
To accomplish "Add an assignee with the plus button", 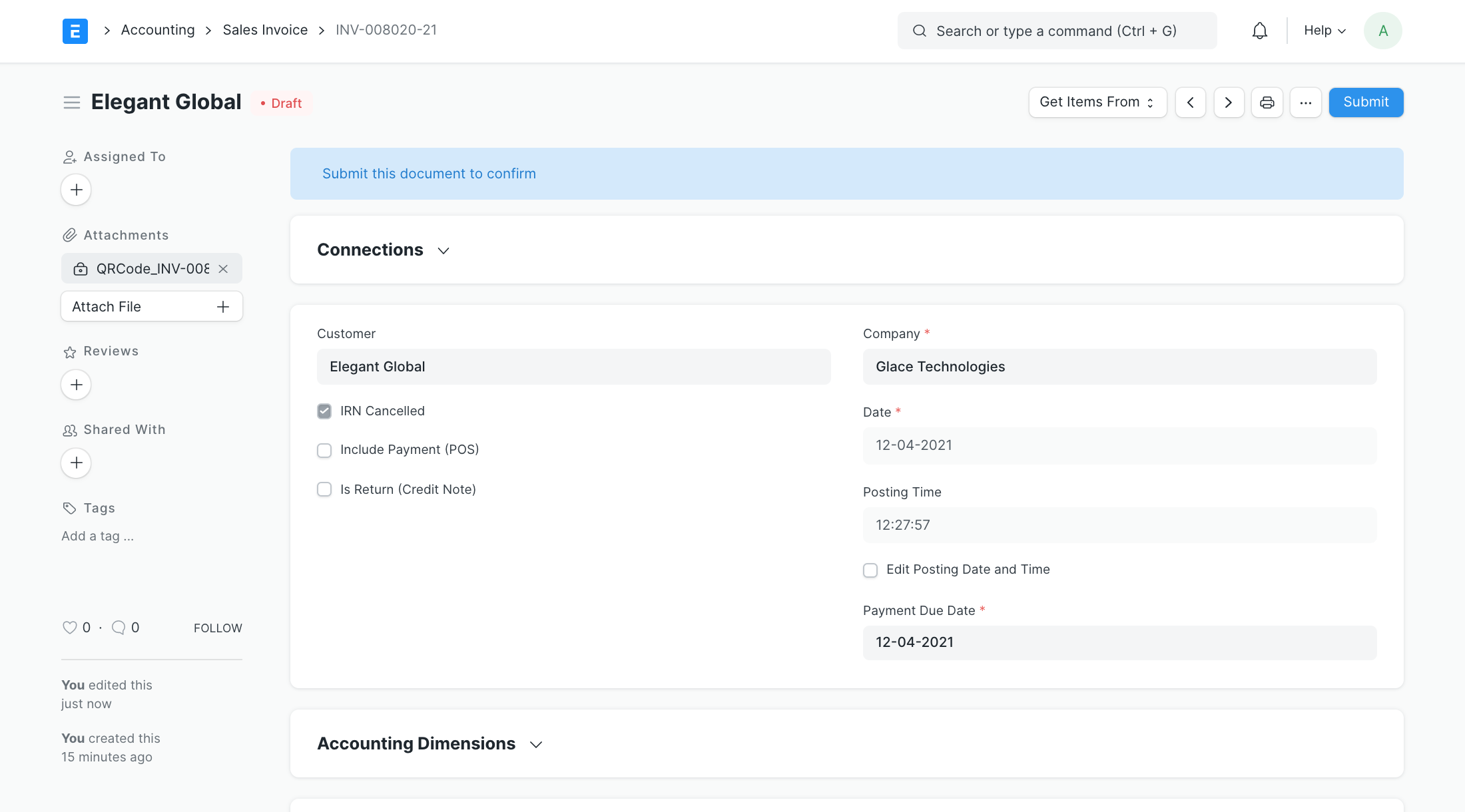I will [x=76, y=190].
